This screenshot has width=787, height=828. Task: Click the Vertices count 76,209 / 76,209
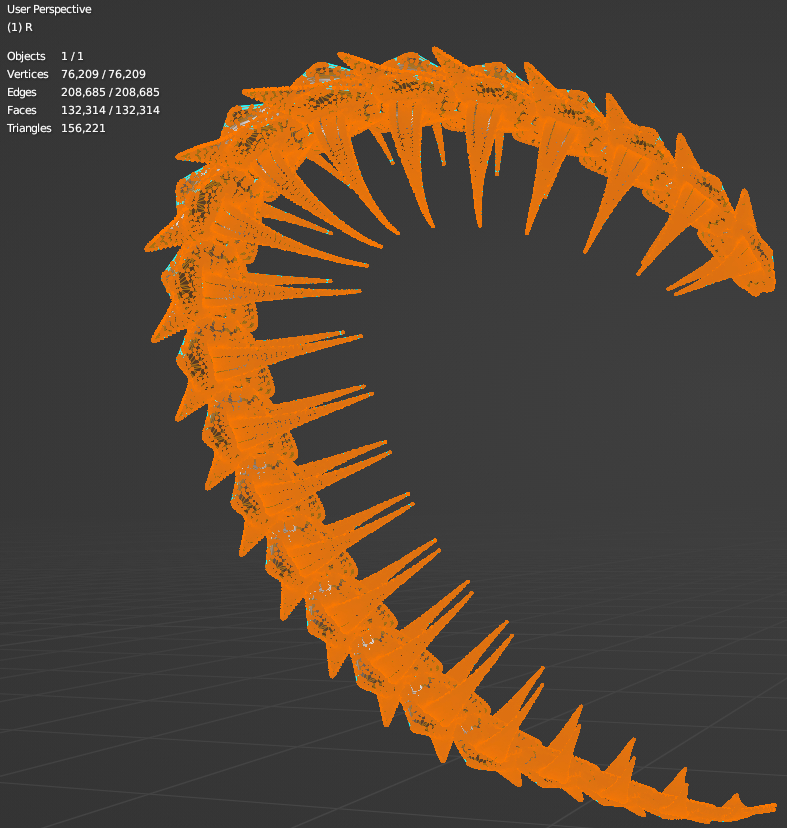[x=103, y=75]
